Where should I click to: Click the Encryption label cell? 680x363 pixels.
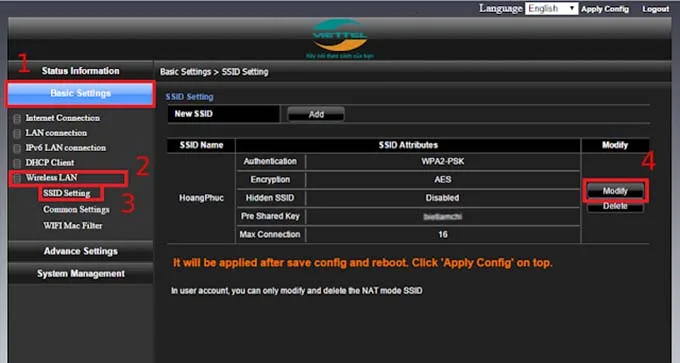click(270, 180)
